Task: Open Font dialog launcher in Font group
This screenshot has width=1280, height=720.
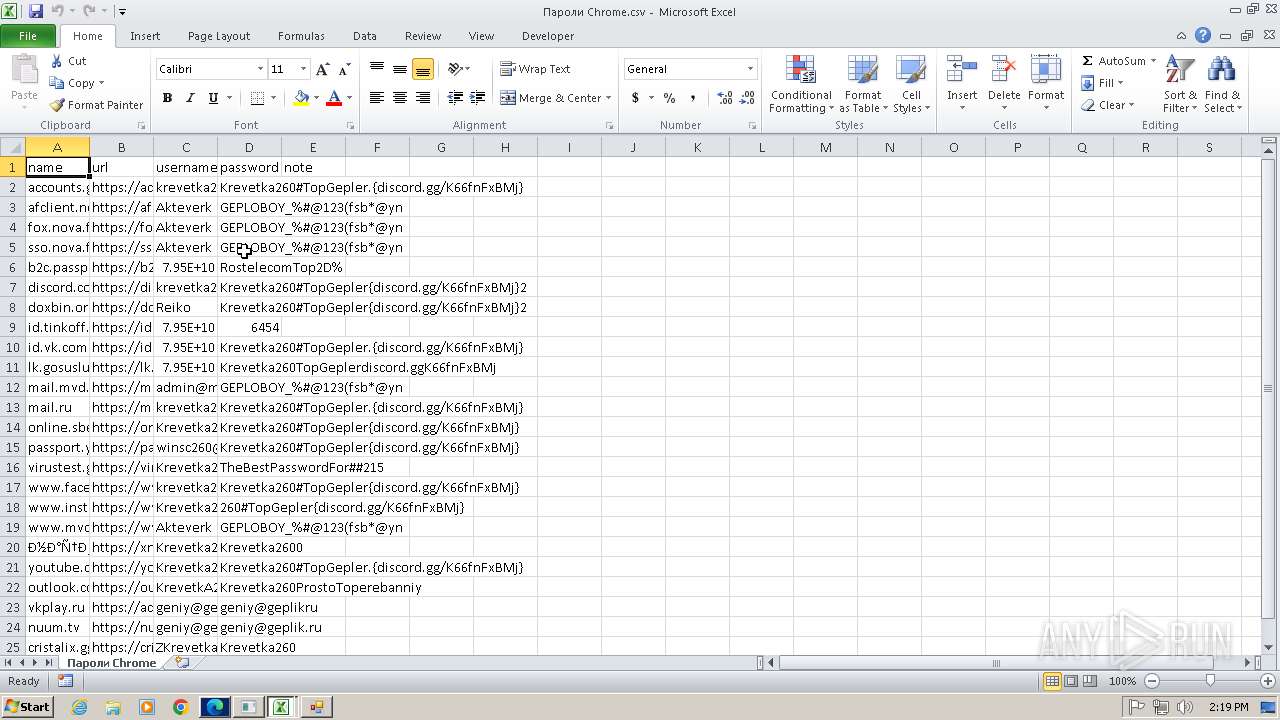Action: 350,126
